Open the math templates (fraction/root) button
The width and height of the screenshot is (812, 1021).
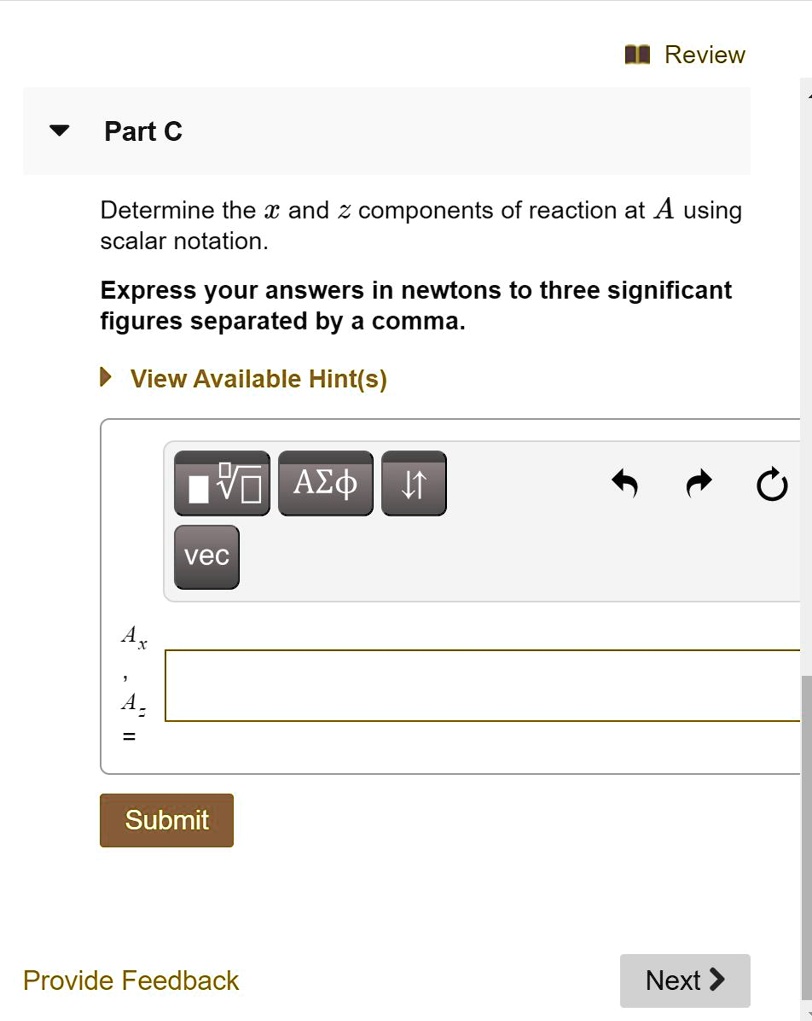222,484
